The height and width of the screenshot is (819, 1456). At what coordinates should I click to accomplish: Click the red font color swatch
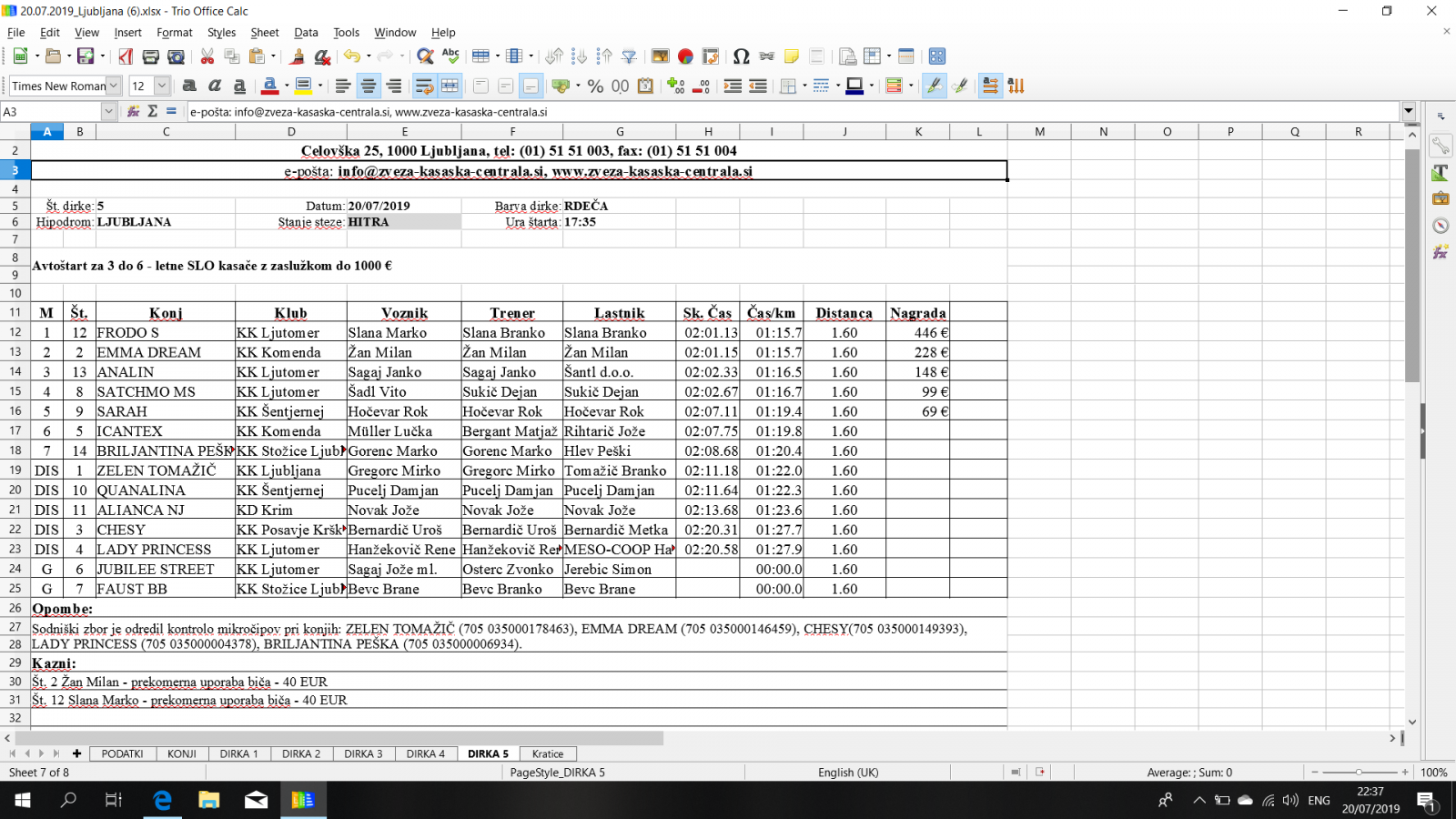269,86
